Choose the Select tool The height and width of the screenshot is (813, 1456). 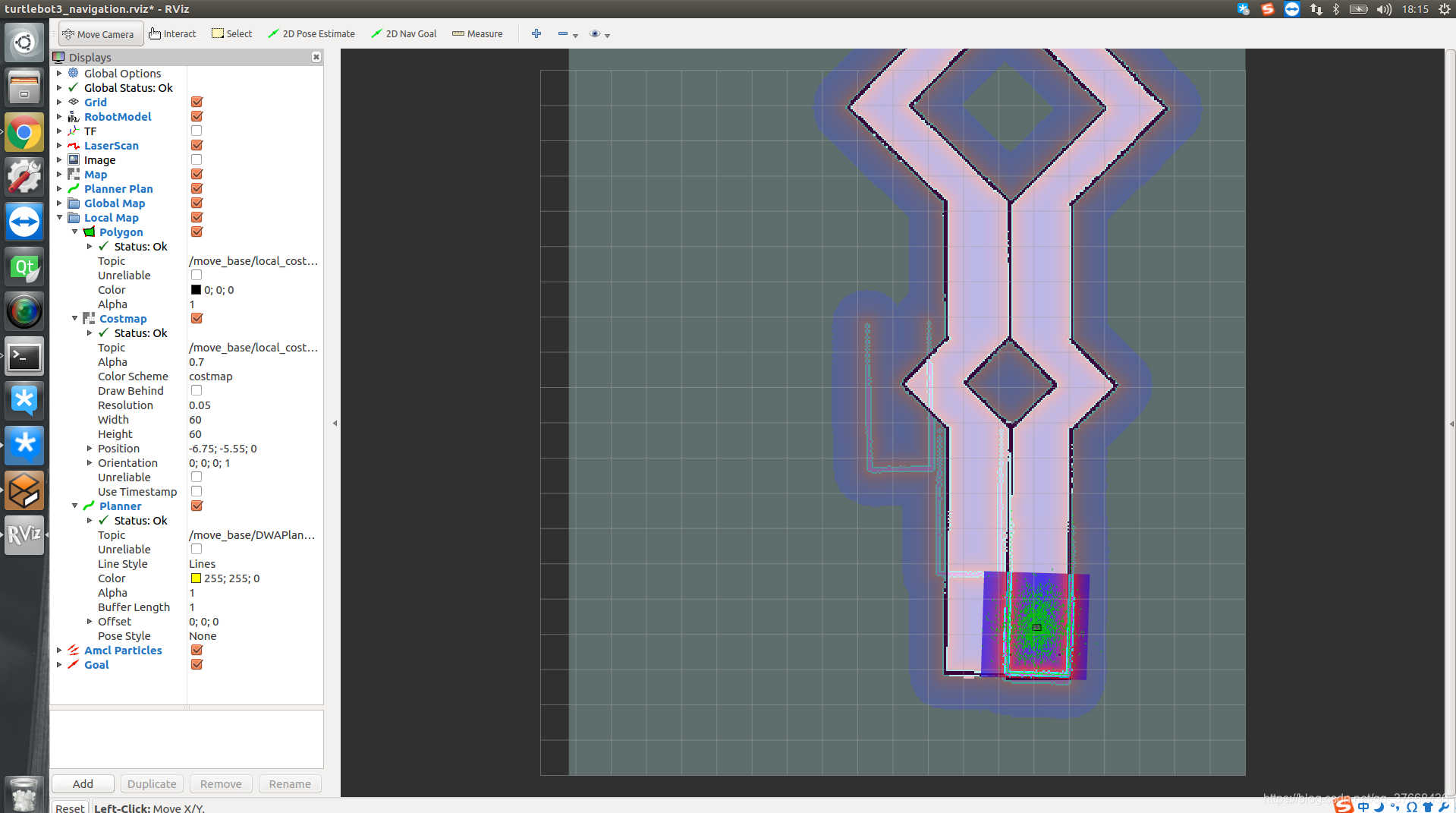tap(232, 34)
